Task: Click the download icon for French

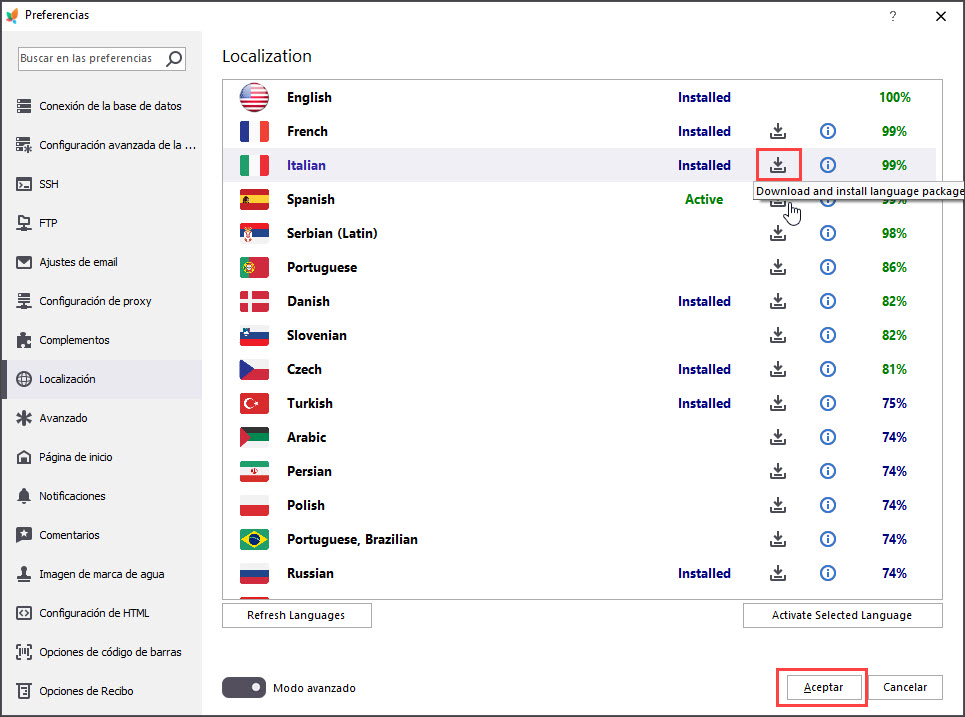Action: (x=778, y=131)
